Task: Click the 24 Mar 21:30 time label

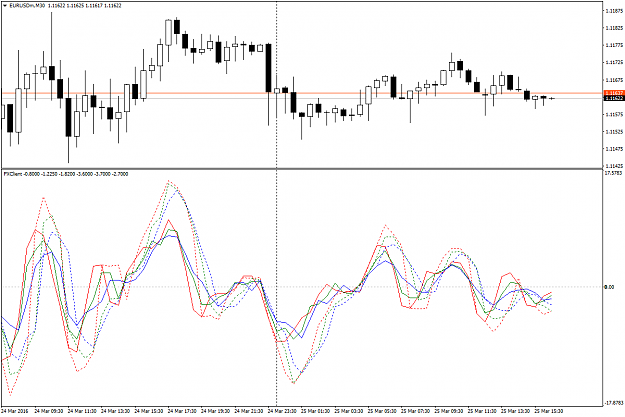Action: (x=249, y=411)
